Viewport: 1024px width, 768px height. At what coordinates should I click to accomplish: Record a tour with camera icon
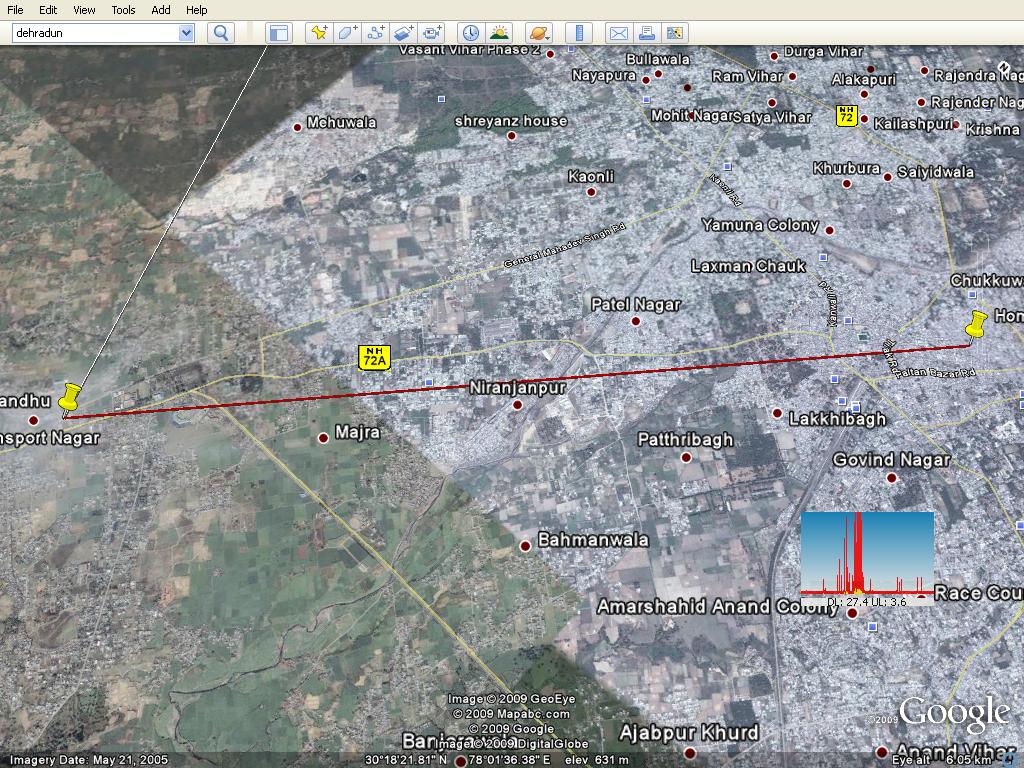(432, 33)
